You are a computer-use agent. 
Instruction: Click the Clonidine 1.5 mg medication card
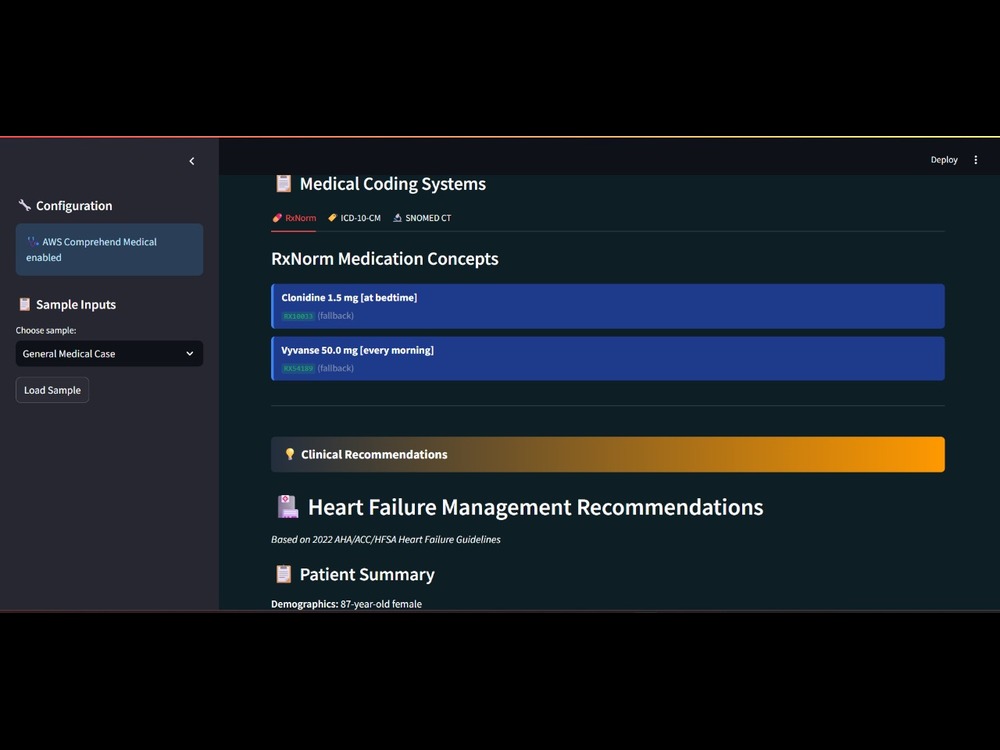608,306
